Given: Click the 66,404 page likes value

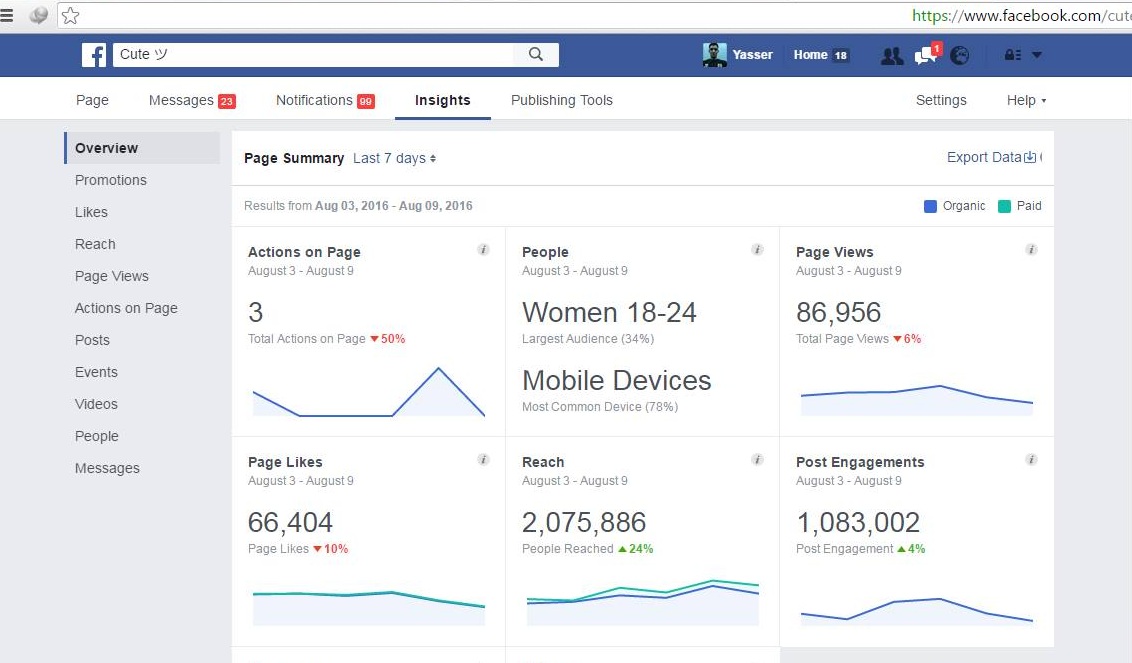Looking at the screenshot, I should (x=290, y=523).
